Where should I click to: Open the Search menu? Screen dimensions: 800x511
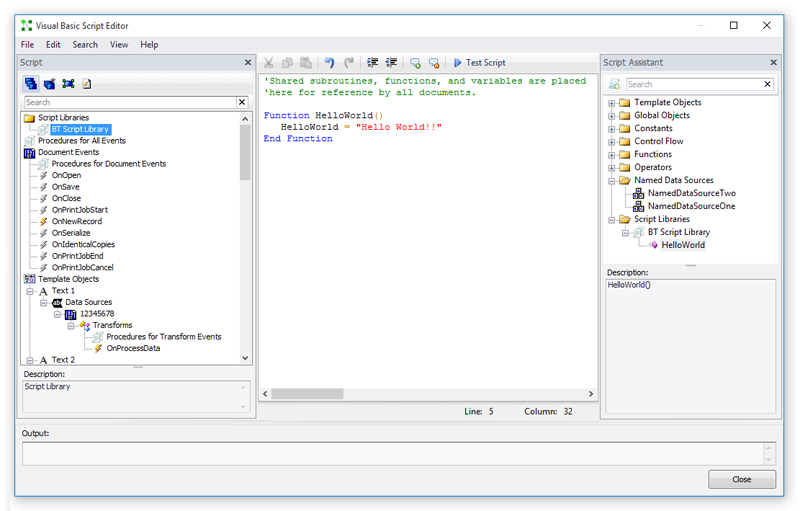(85, 44)
